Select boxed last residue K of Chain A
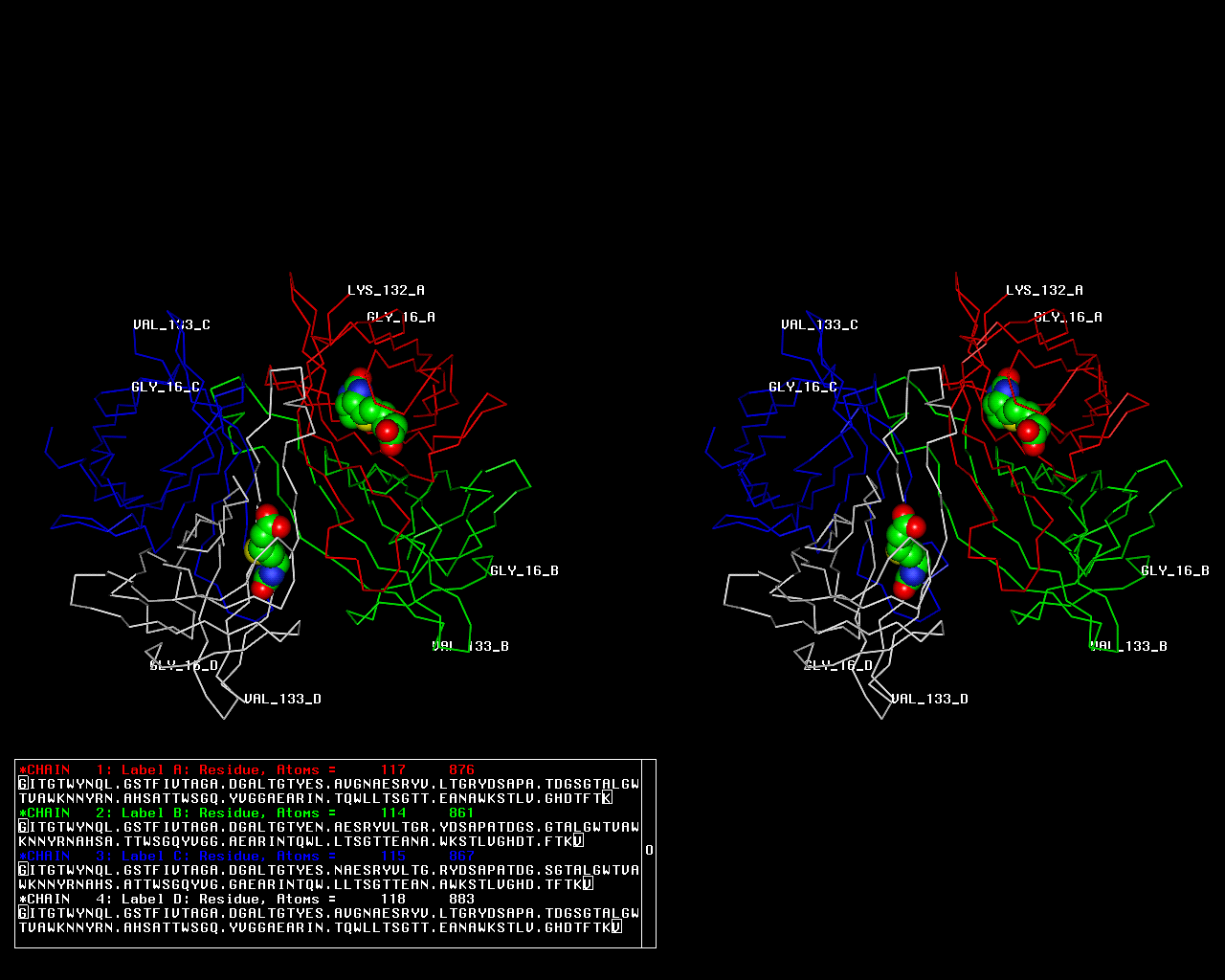Screen dimensions: 1225x980 [x=607, y=798]
